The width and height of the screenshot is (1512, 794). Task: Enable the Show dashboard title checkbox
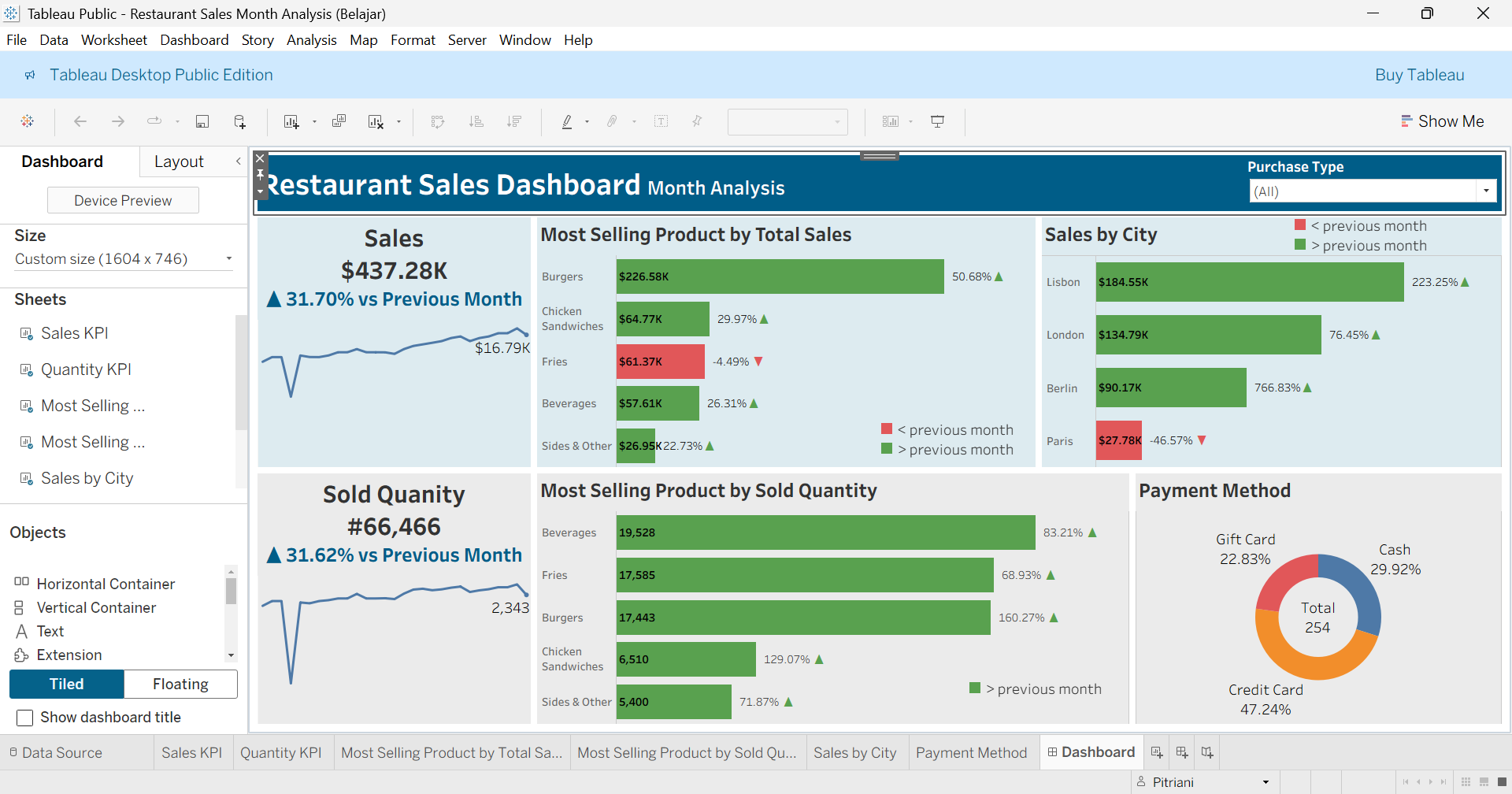pos(25,718)
